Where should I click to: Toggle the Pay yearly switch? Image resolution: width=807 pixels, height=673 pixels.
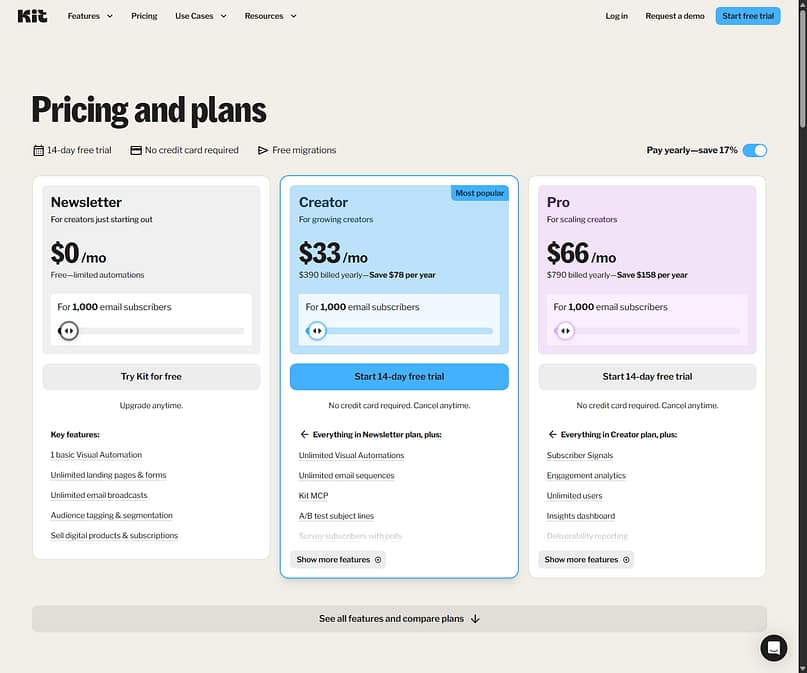pos(755,150)
